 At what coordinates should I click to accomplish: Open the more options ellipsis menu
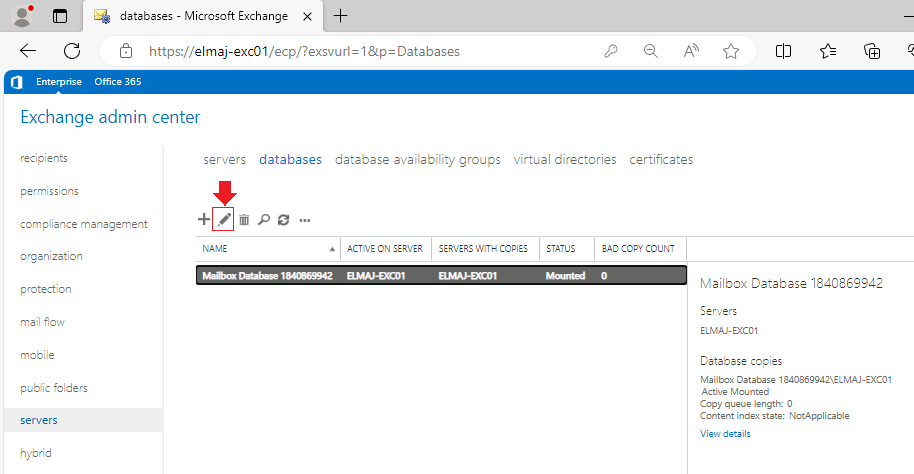pyautogui.click(x=305, y=220)
